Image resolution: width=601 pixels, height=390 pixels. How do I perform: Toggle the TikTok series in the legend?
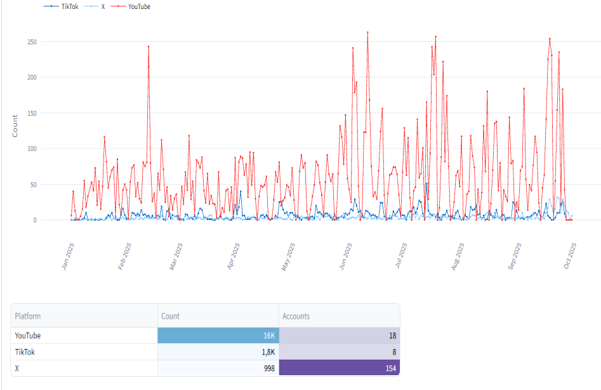(x=61, y=7)
